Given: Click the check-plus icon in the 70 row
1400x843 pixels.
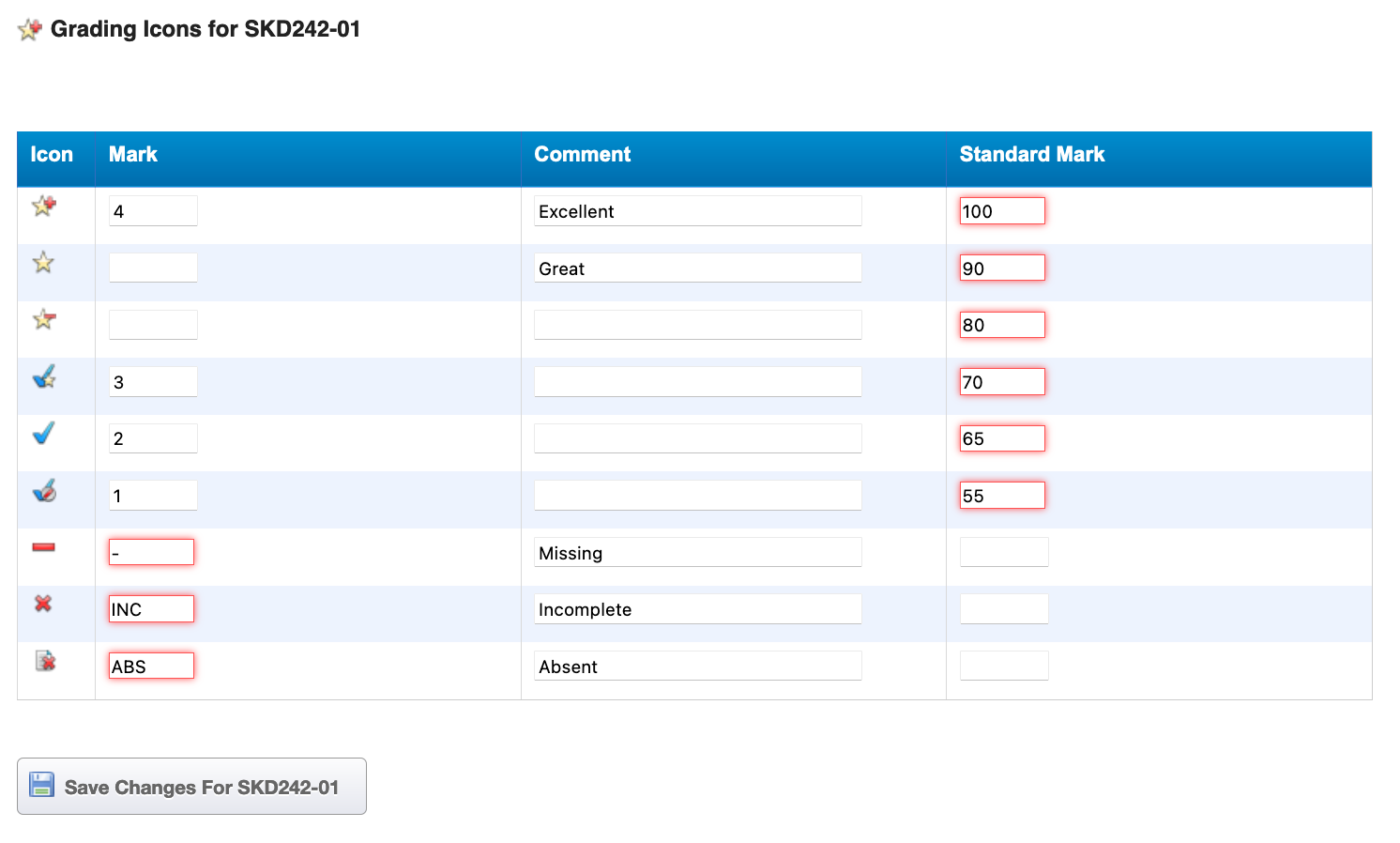Looking at the screenshot, I should [44, 376].
